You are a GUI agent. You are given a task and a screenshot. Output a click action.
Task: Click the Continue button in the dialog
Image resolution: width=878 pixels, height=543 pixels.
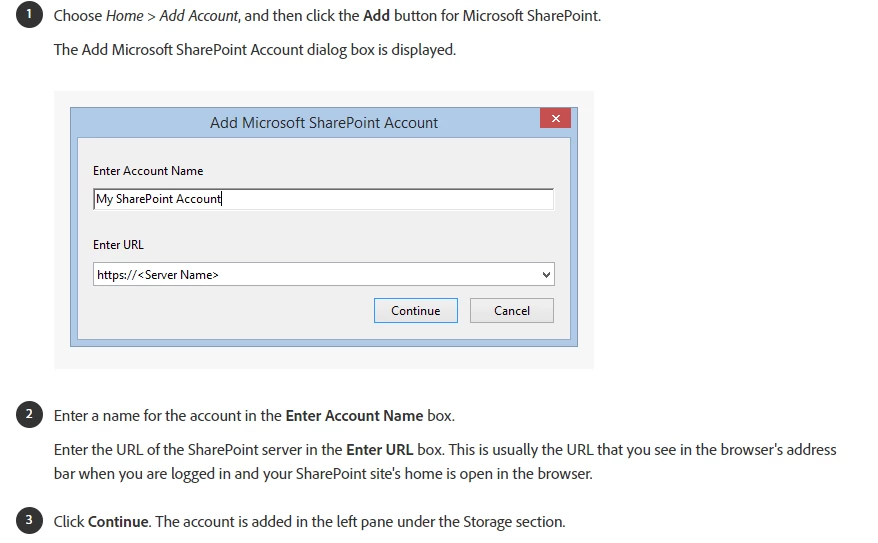click(415, 311)
